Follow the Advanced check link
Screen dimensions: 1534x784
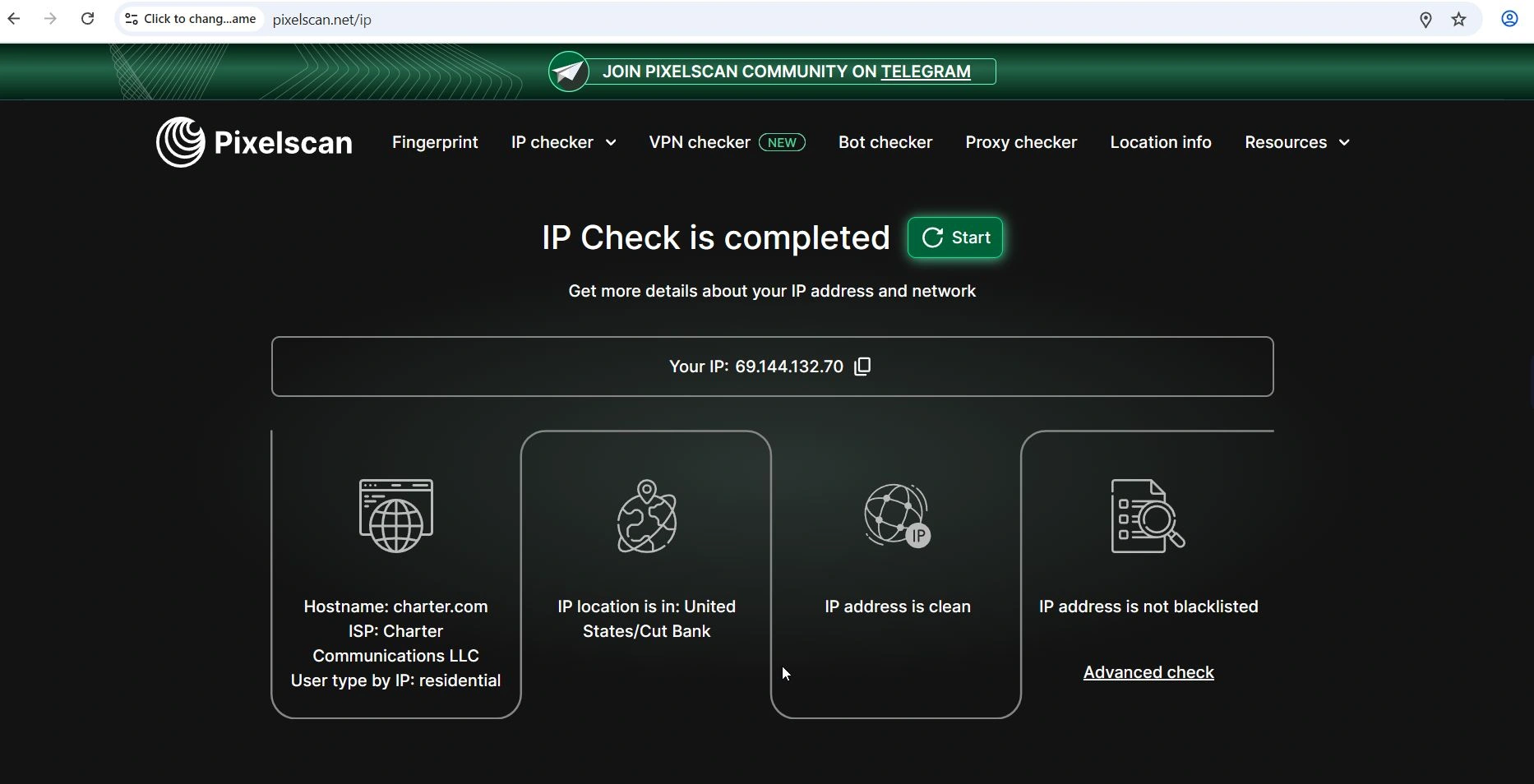[1148, 672]
